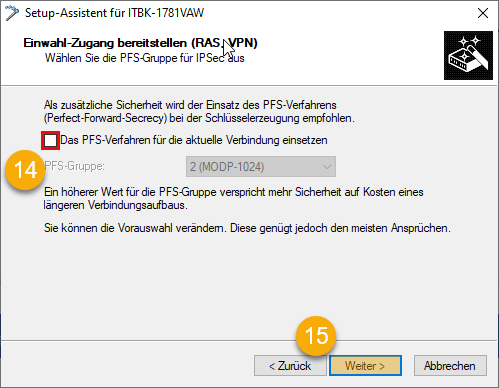This screenshot has height=388, width=499.
Task: Click the orange step 15 marker
Action: pos(316,335)
